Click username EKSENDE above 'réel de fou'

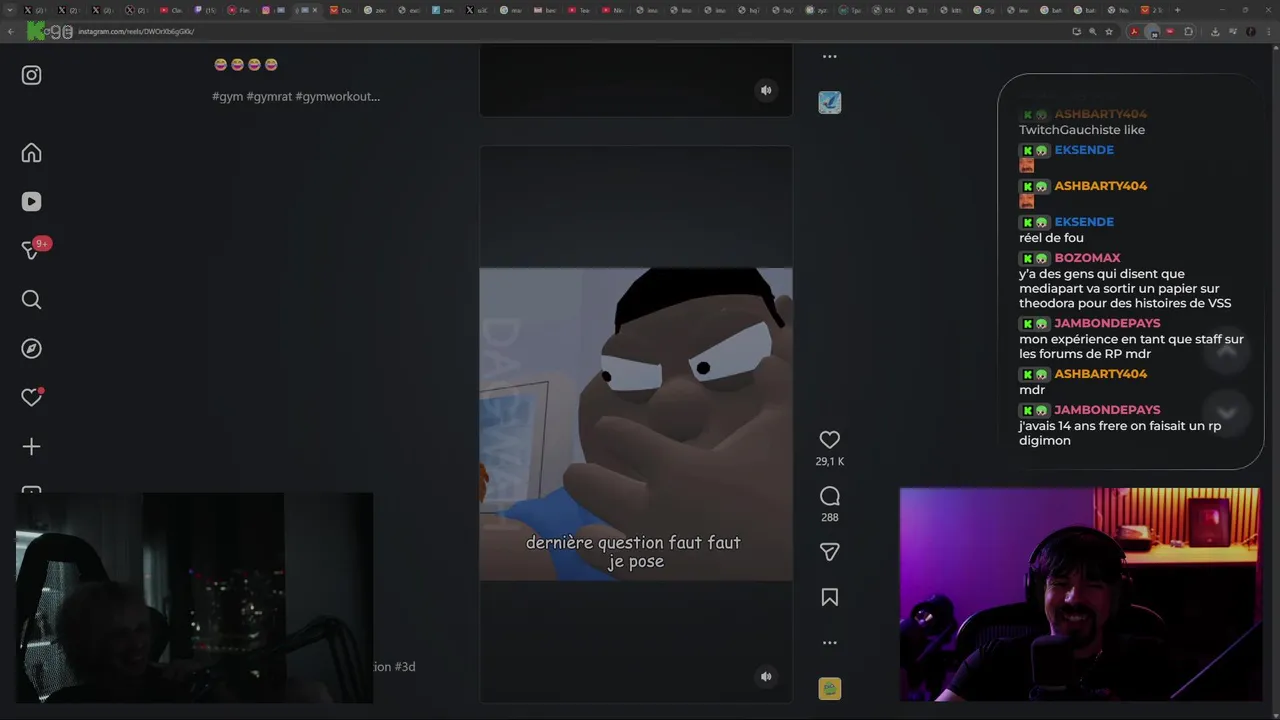click(1084, 222)
